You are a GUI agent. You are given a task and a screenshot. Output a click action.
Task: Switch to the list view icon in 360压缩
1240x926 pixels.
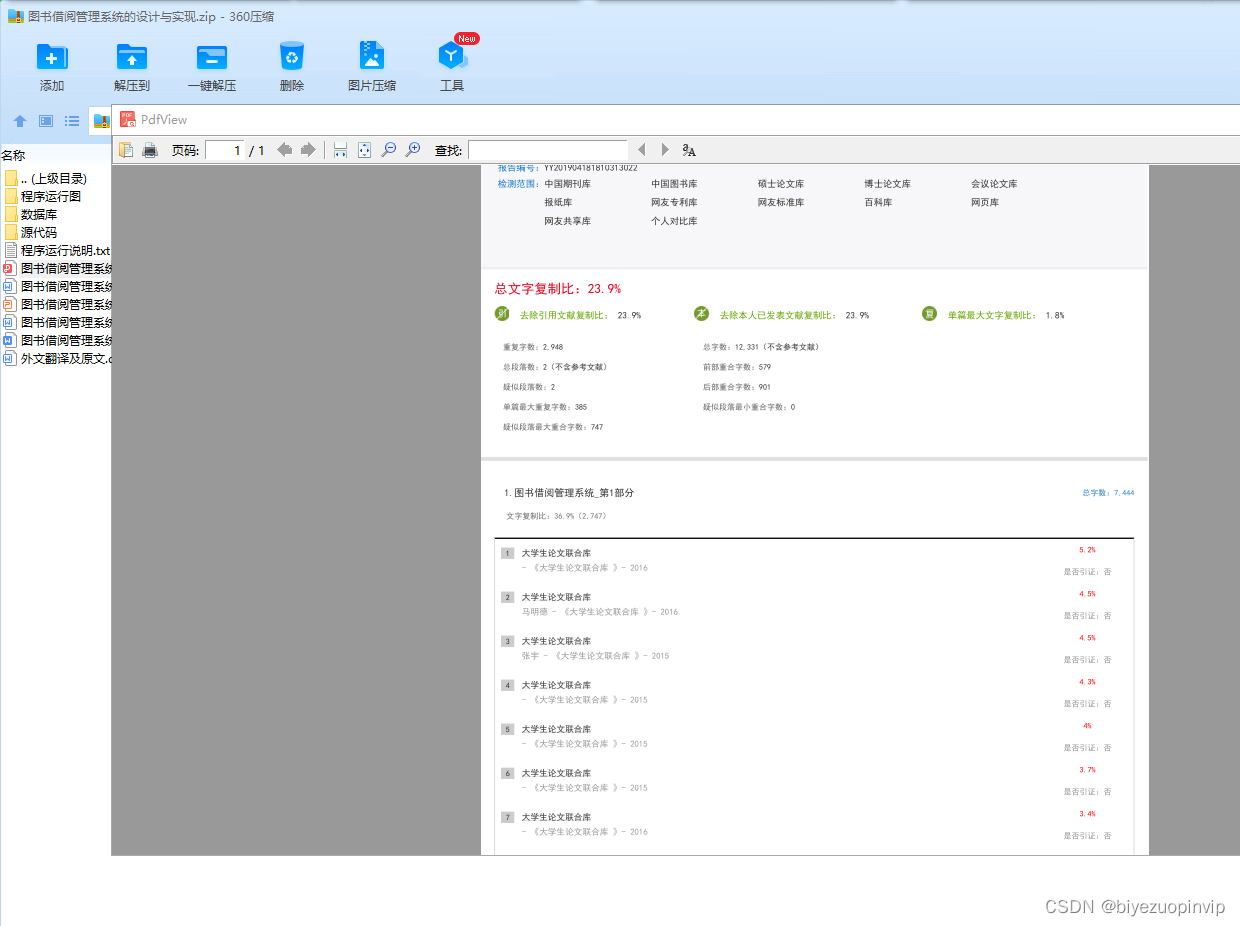tap(72, 121)
